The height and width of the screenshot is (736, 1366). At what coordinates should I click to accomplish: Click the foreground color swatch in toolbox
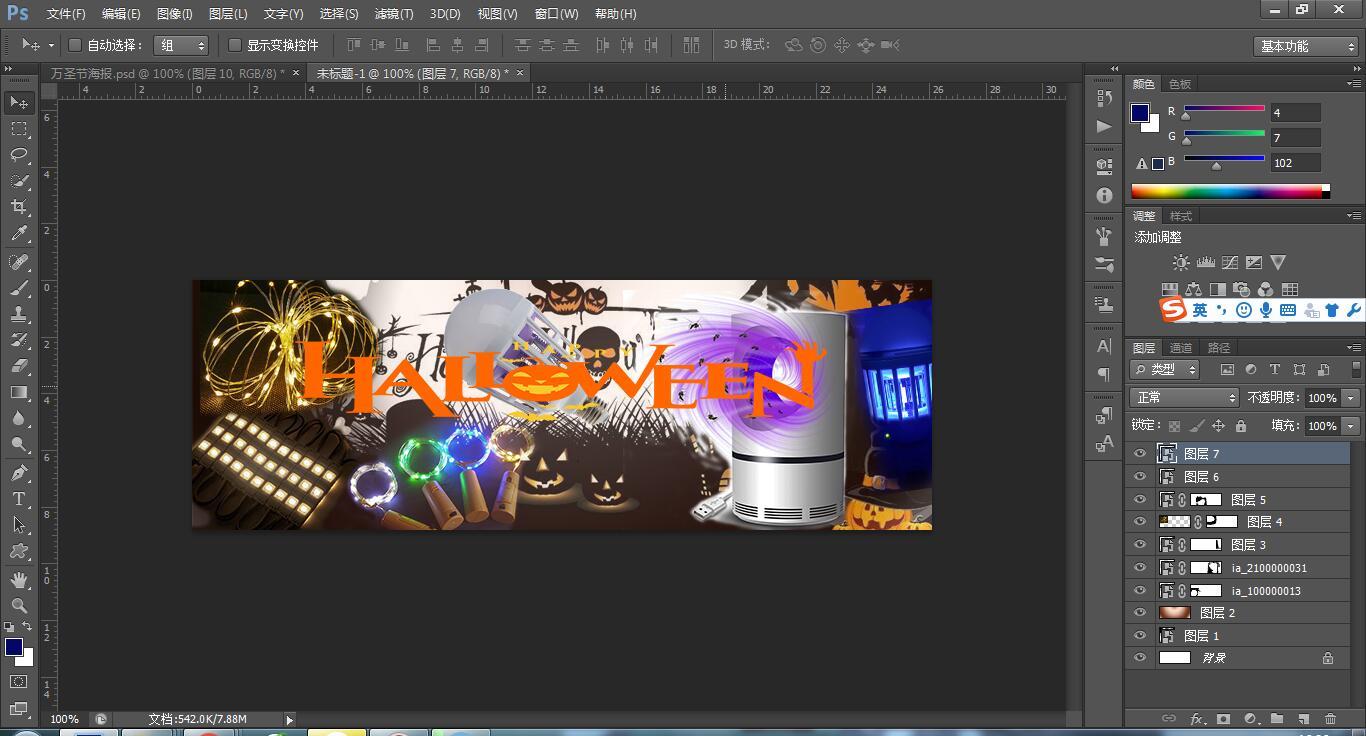pyautogui.click(x=14, y=647)
